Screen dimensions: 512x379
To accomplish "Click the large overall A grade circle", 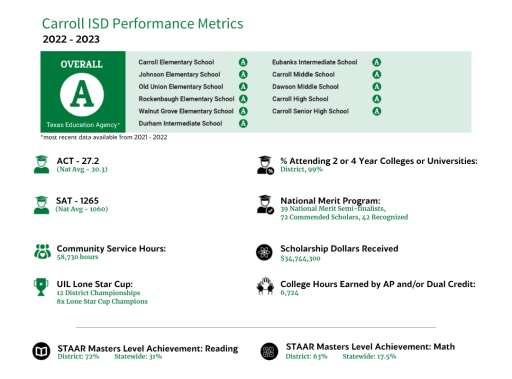I will point(82,95).
